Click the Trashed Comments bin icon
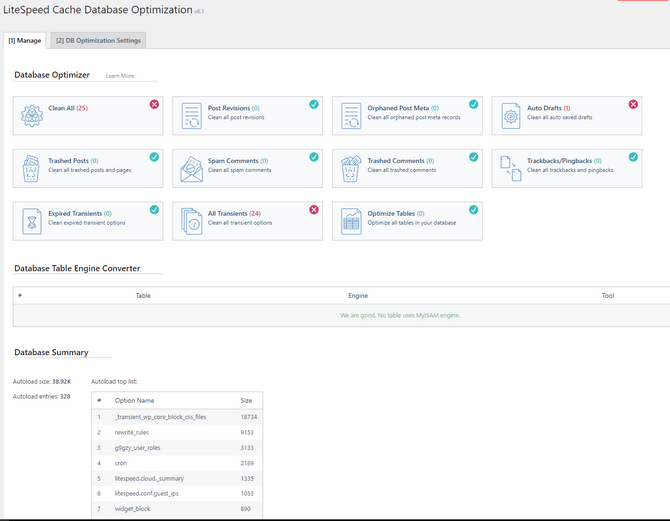 pos(351,168)
